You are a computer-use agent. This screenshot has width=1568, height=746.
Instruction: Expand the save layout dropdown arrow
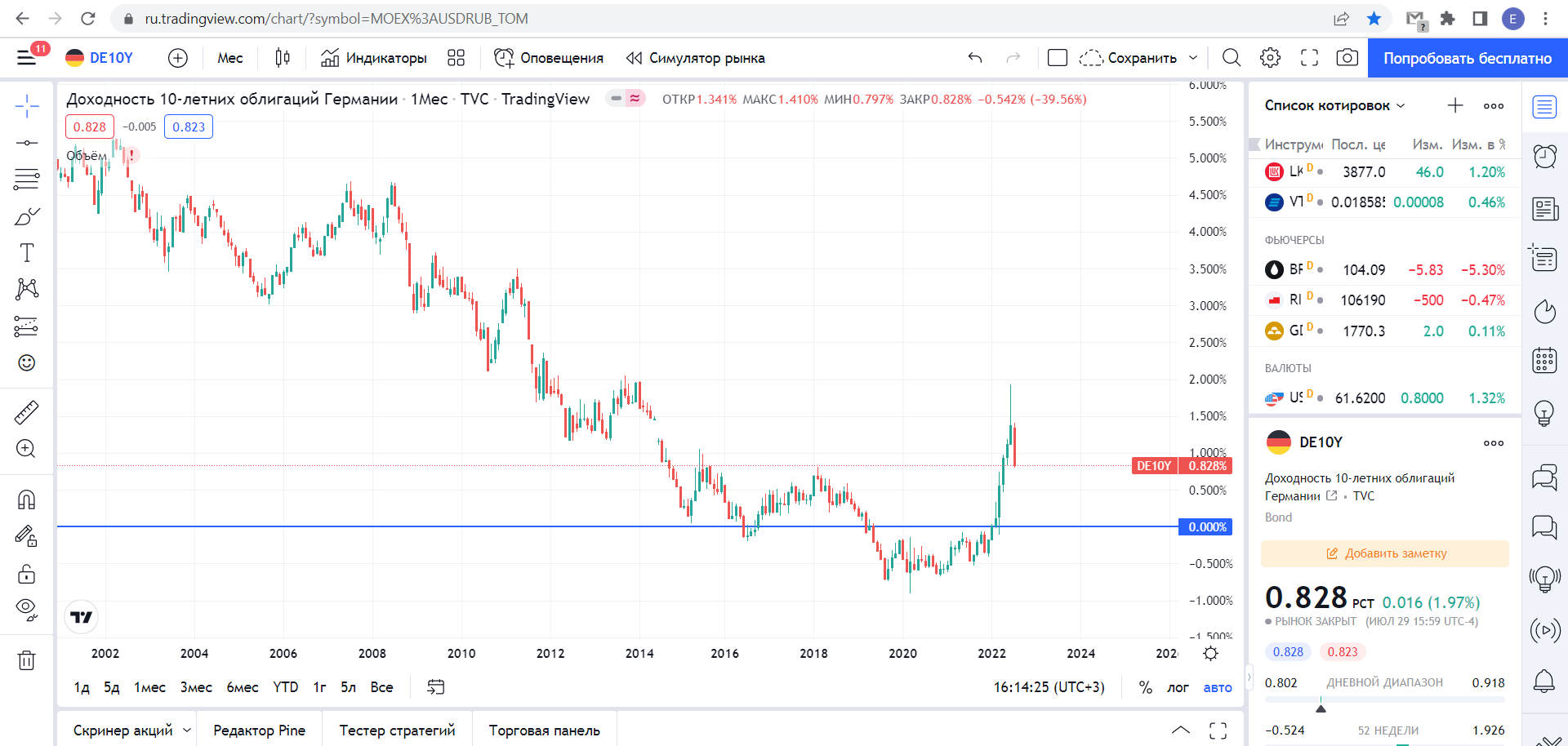coord(1193,58)
